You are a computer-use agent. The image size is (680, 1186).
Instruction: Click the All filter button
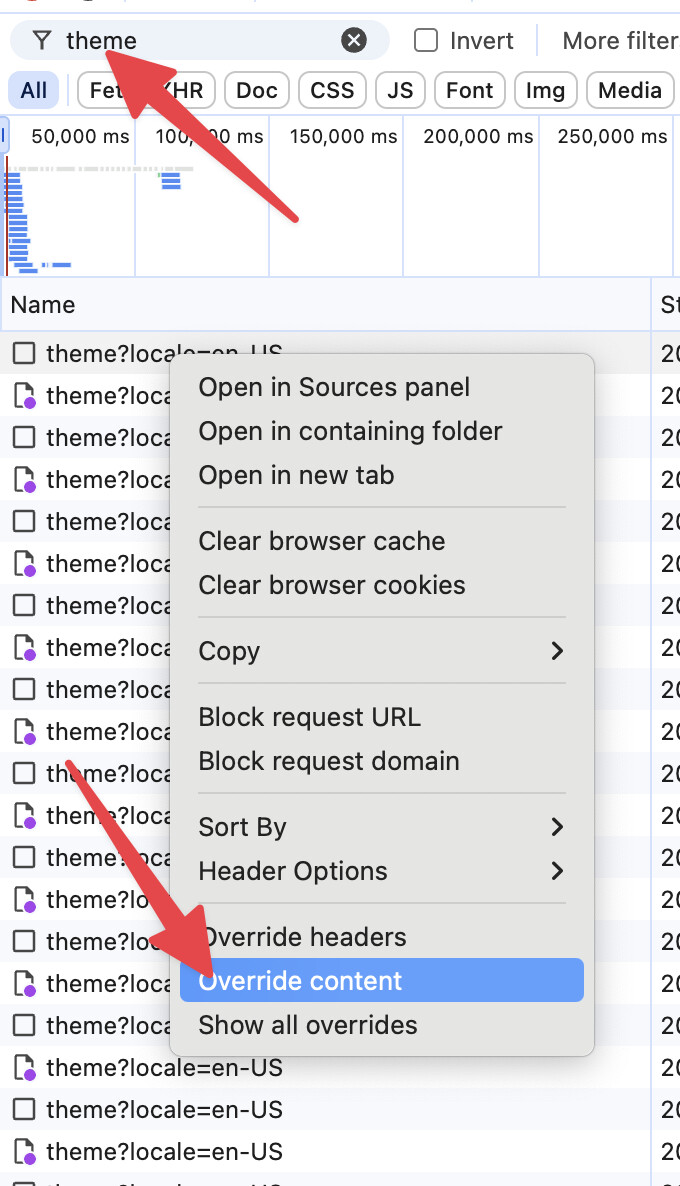34,91
